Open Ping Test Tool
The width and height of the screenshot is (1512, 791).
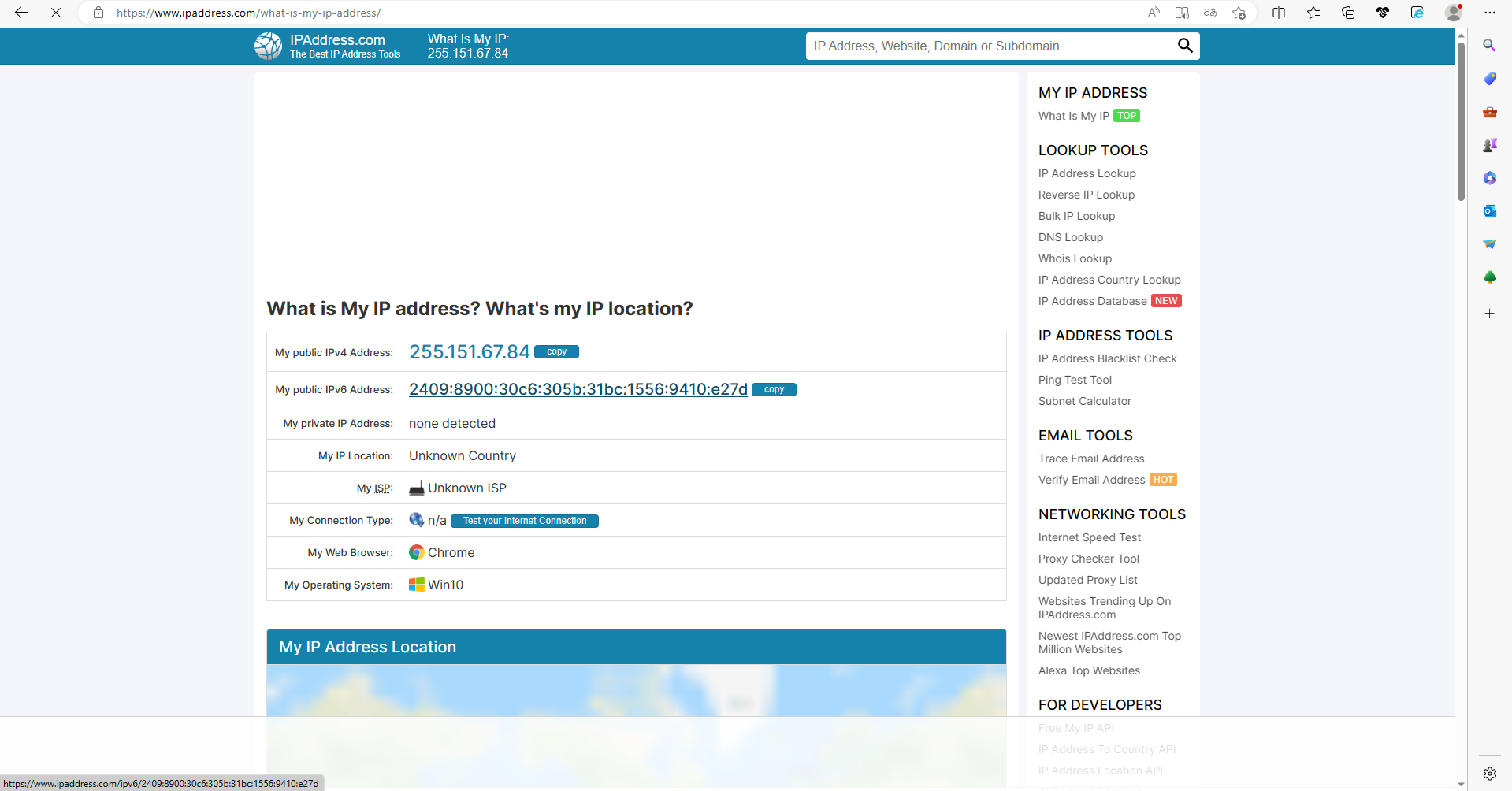(1075, 380)
